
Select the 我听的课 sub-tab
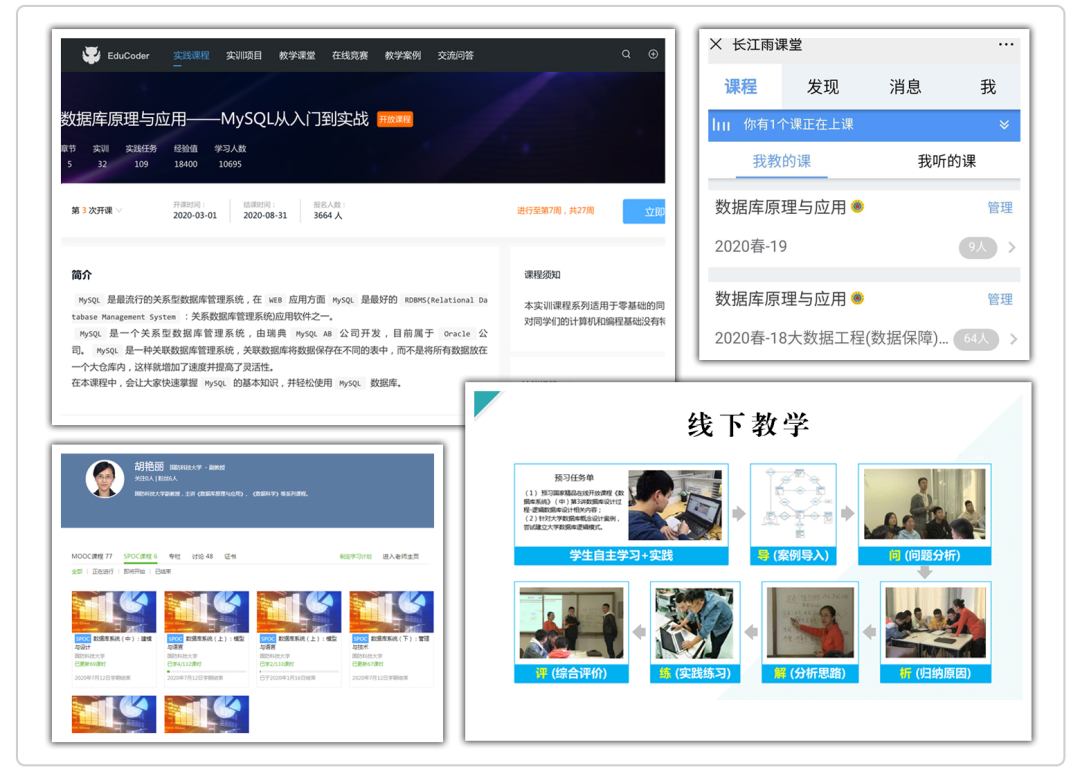(946, 161)
